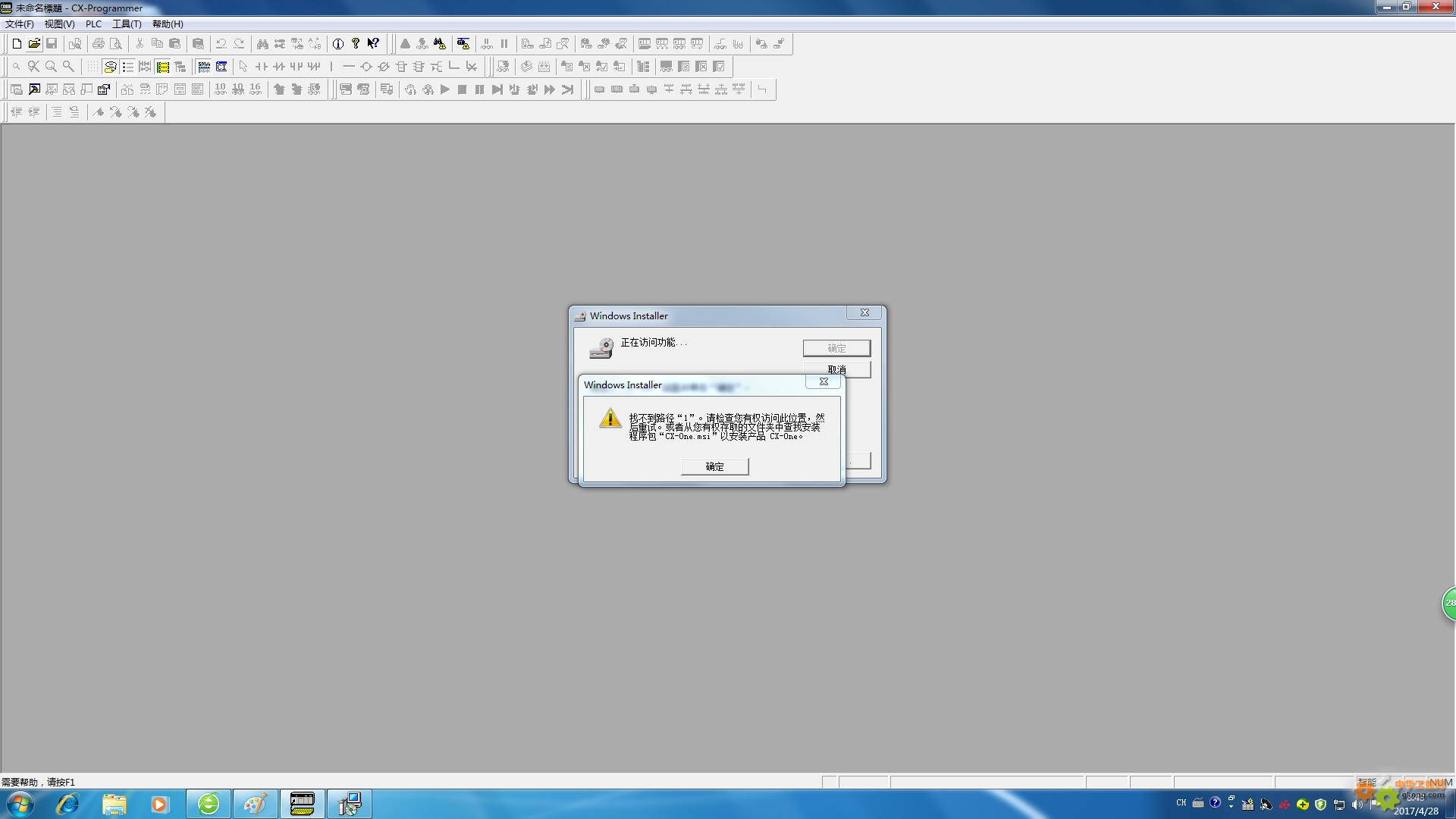Open the PLC menu

93,24
